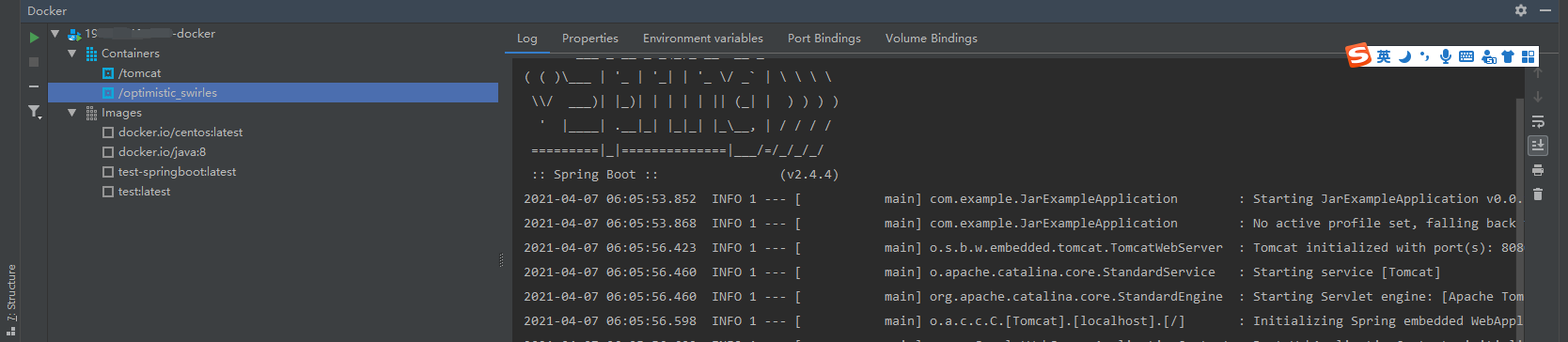Click log text 'Initializing Spring embedded WebAppl'
1568x342 pixels.
coord(1388,321)
